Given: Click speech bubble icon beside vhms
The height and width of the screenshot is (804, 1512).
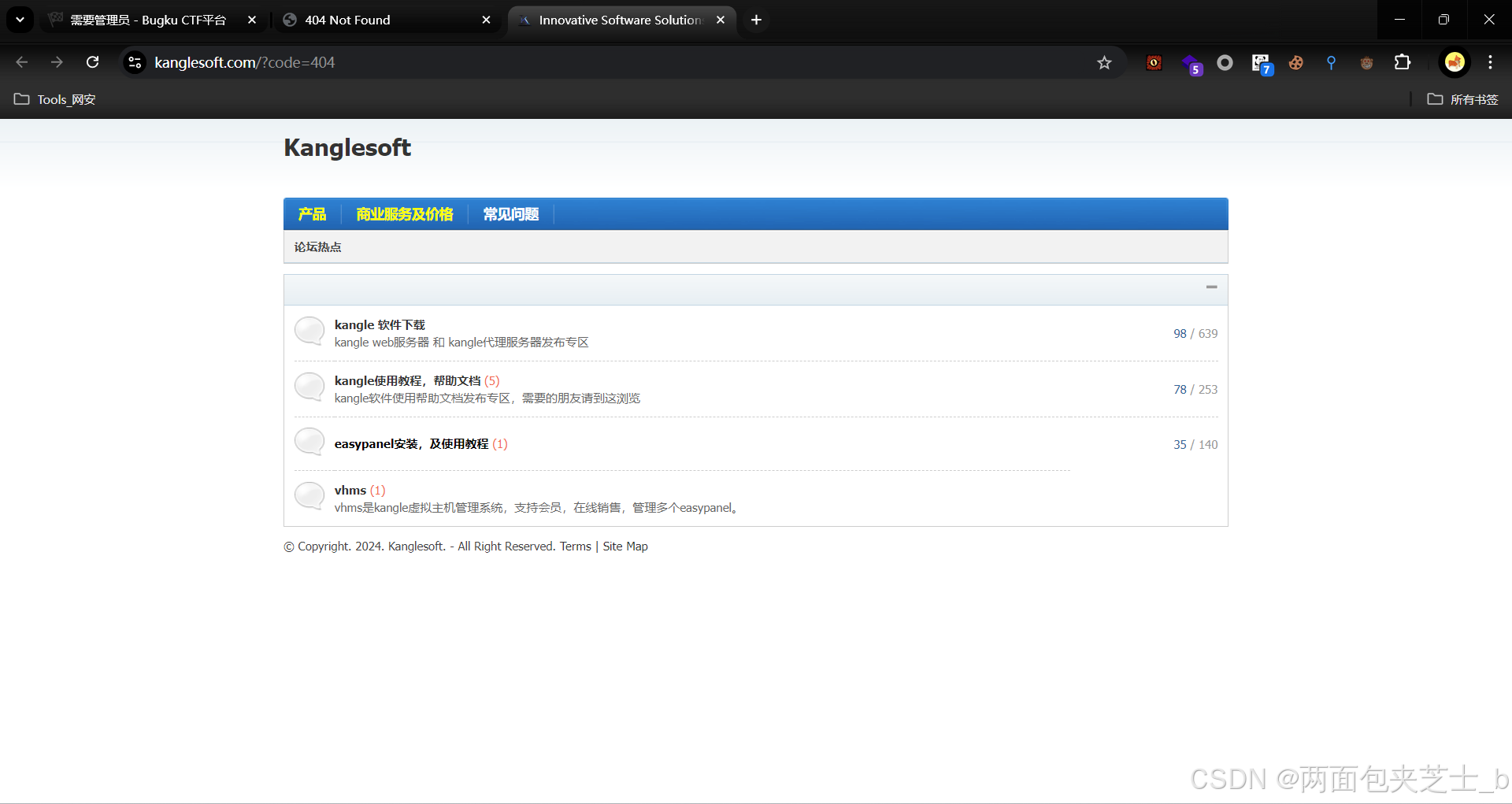Looking at the screenshot, I should (309, 496).
